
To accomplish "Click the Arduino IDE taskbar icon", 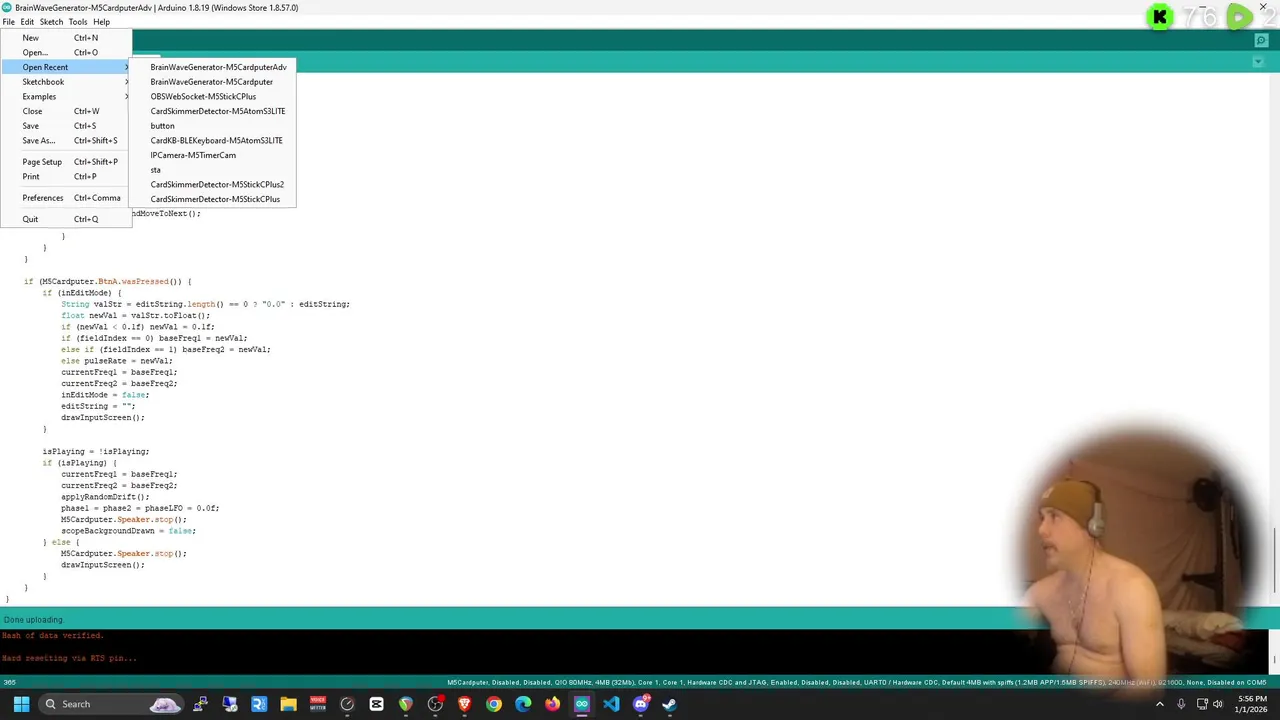I will 582,704.
